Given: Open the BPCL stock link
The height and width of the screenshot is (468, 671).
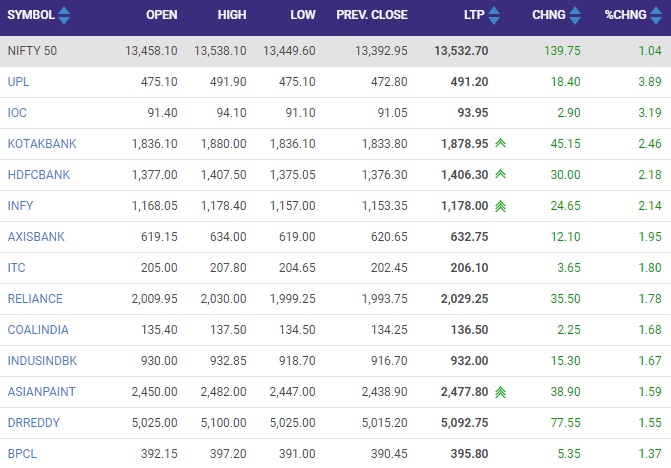Looking at the screenshot, I should (x=22, y=454).
